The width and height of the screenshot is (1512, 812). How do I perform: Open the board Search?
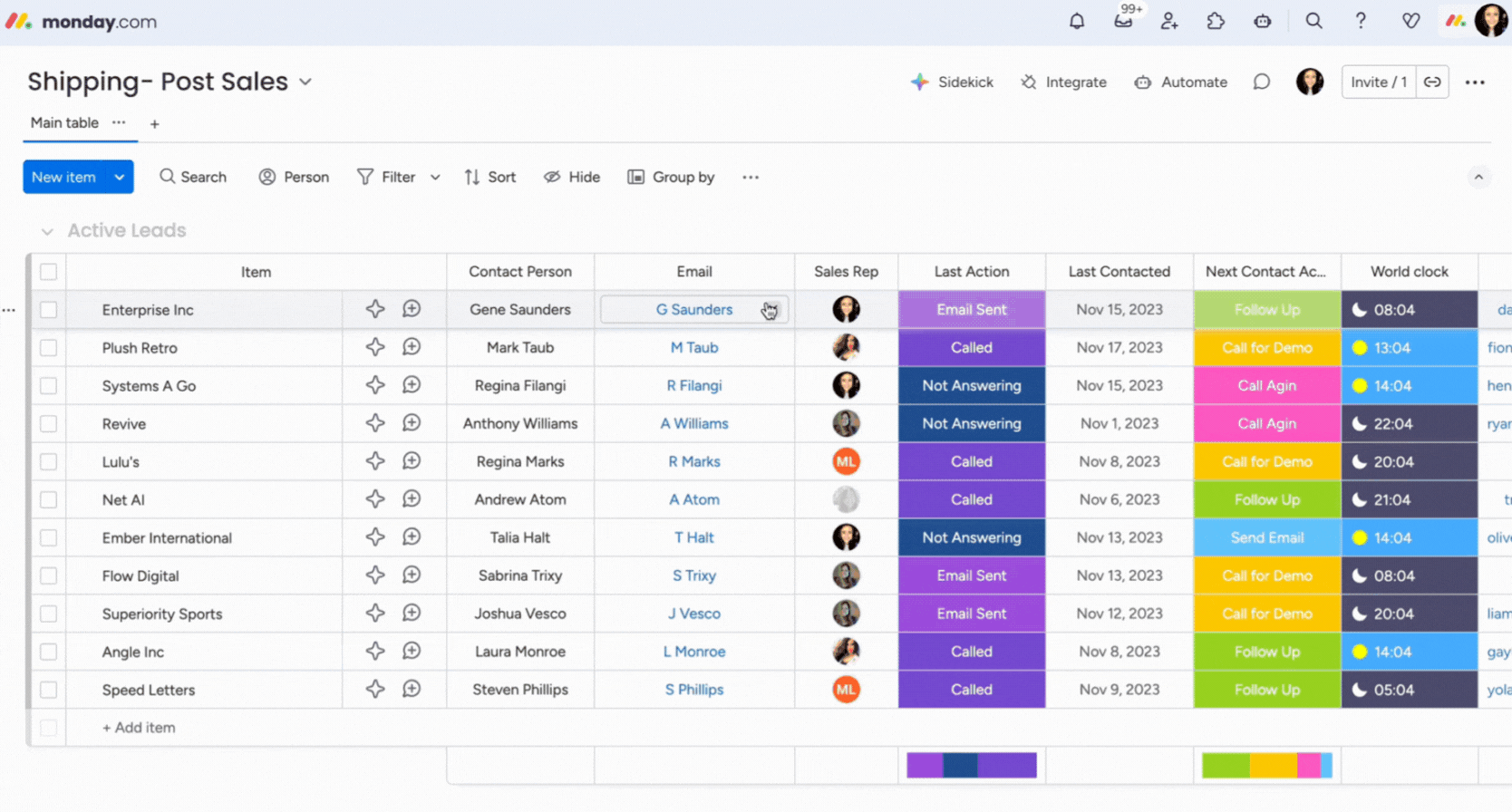point(193,178)
